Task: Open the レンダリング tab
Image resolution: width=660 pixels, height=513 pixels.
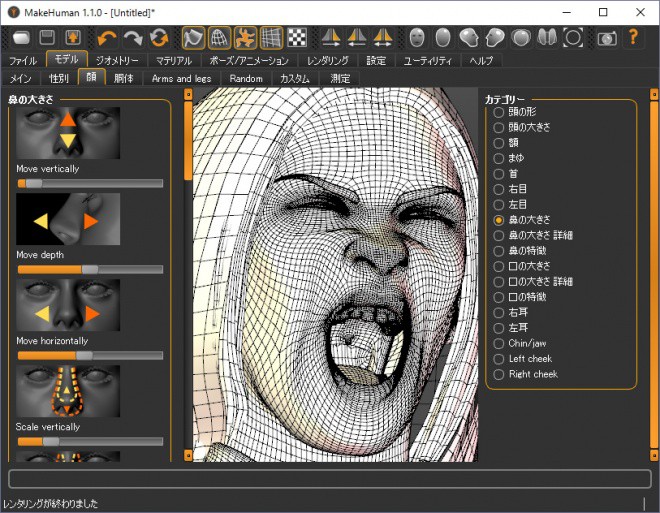Action: pyautogui.click(x=327, y=61)
